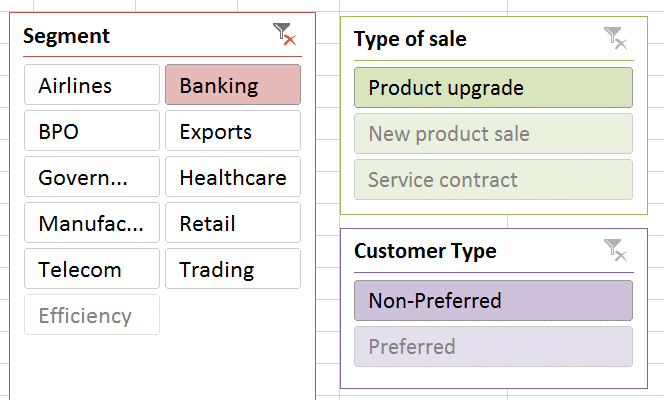This screenshot has width=664, height=400.
Task: Clear the Type of sale filter
Action: (x=615, y=39)
